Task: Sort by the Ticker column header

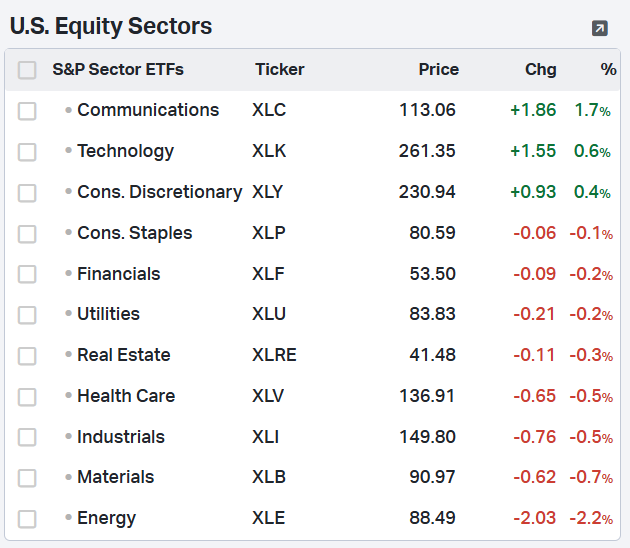Action: pos(280,70)
